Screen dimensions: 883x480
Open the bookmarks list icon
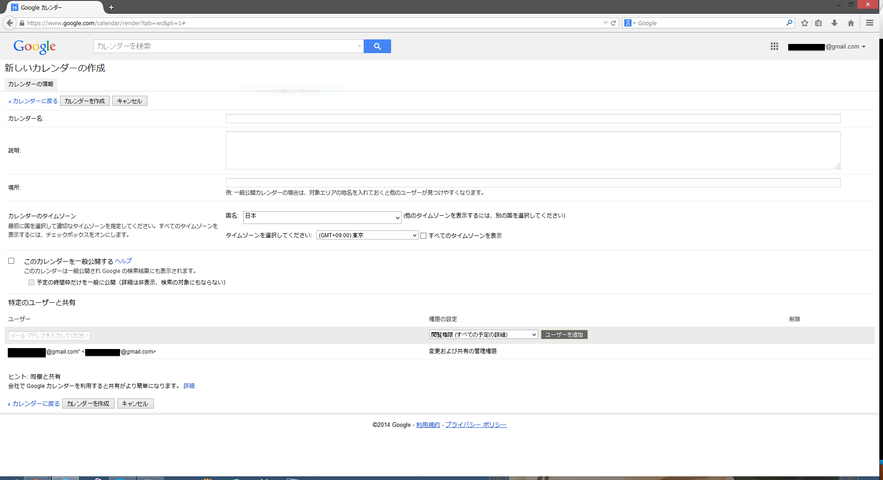coord(819,23)
